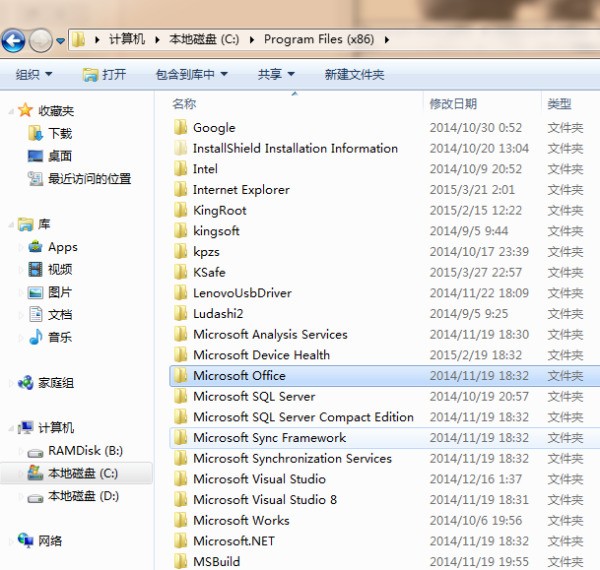Expand the Apps library node

click(21, 248)
